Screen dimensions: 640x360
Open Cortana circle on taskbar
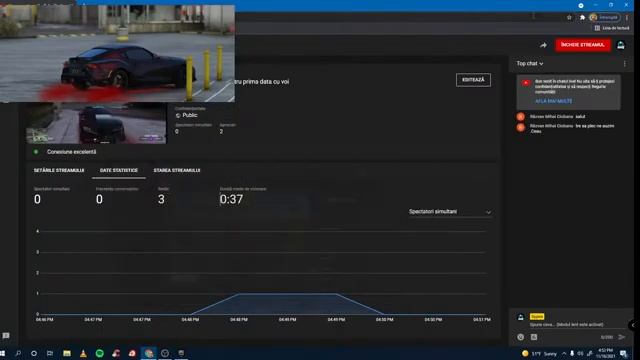(x=34, y=353)
